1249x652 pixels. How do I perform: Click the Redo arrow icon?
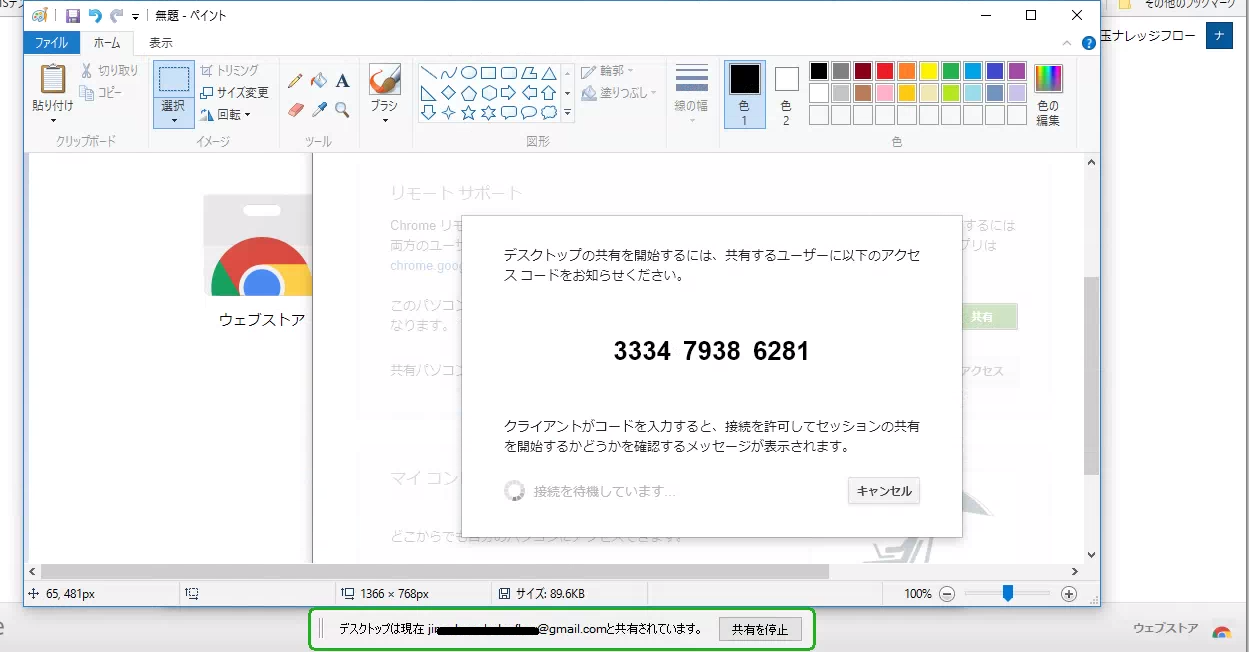(x=117, y=15)
